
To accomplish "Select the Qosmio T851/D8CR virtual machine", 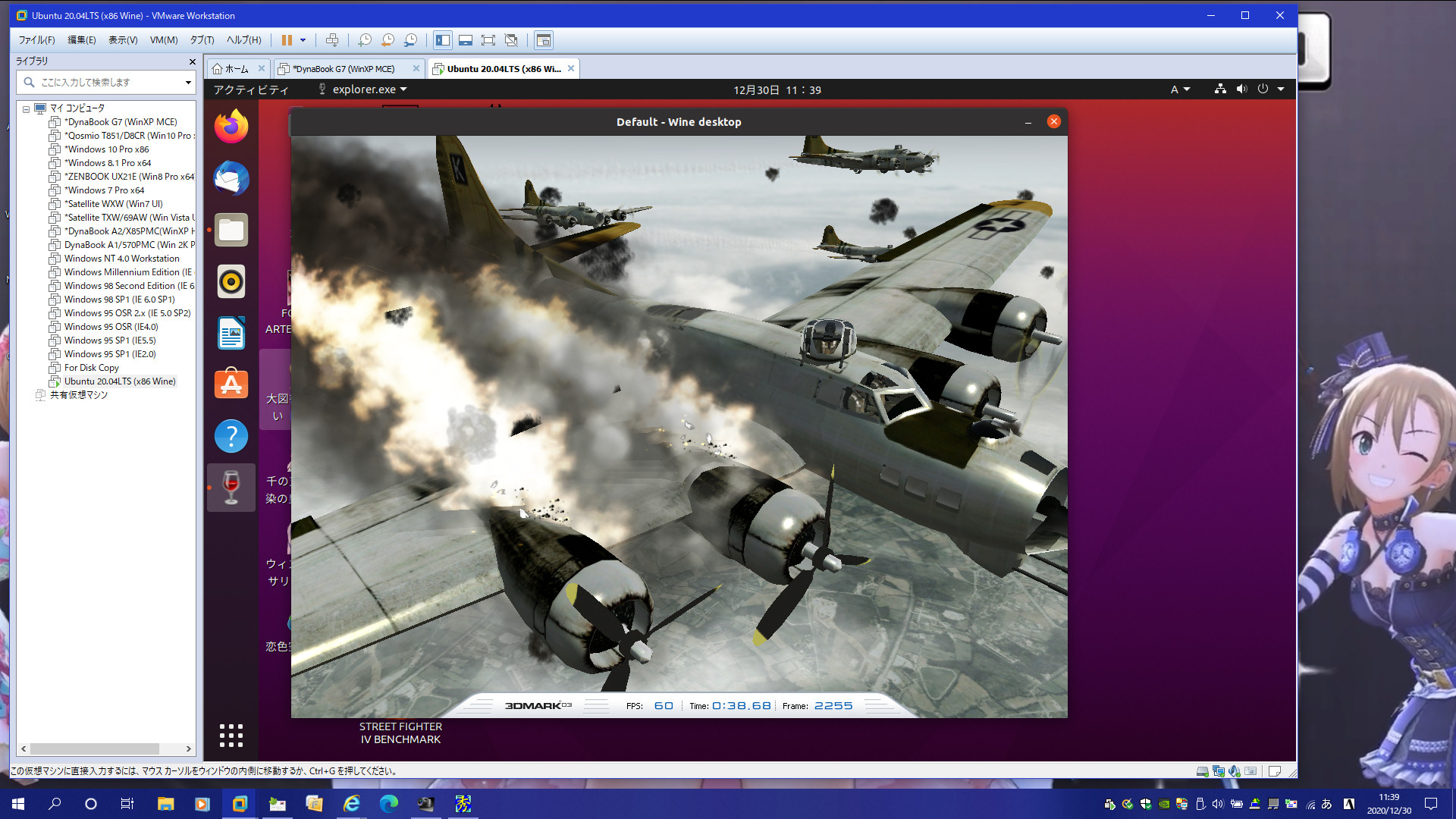I will point(121,136).
